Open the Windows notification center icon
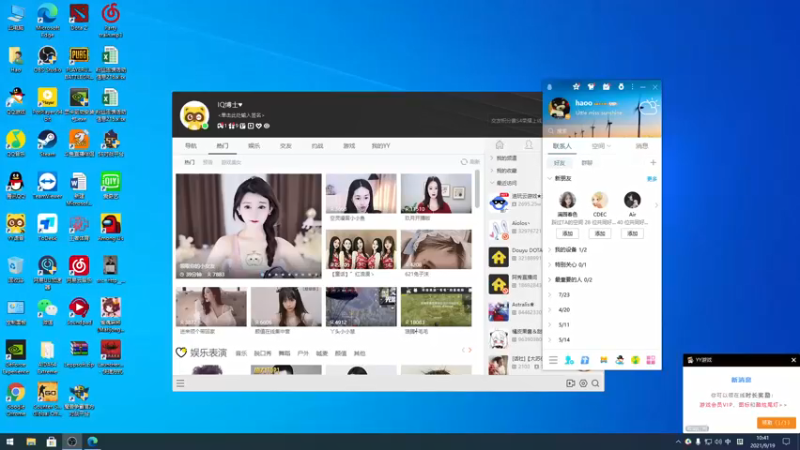This screenshot has height=450, width=800. point(786,442)
